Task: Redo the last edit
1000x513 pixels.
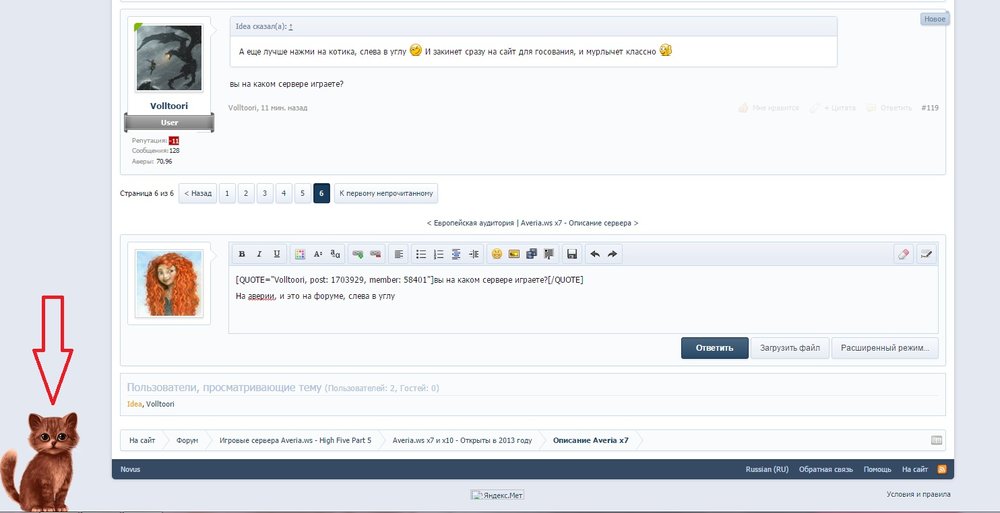Action: click(612, 254)
